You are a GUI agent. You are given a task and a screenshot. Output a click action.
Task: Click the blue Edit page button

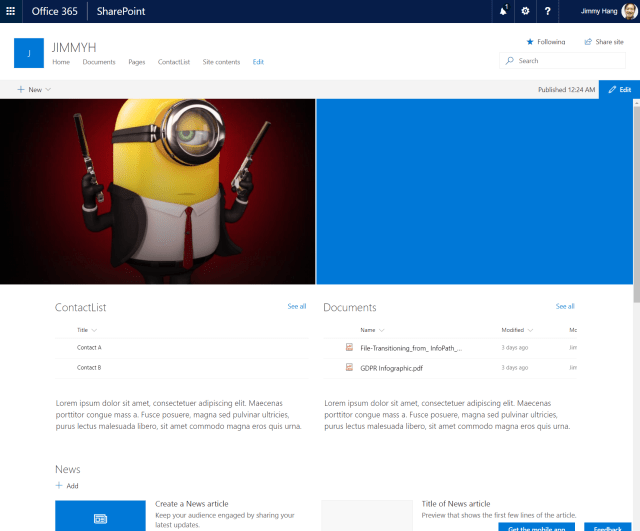[619, 89]
